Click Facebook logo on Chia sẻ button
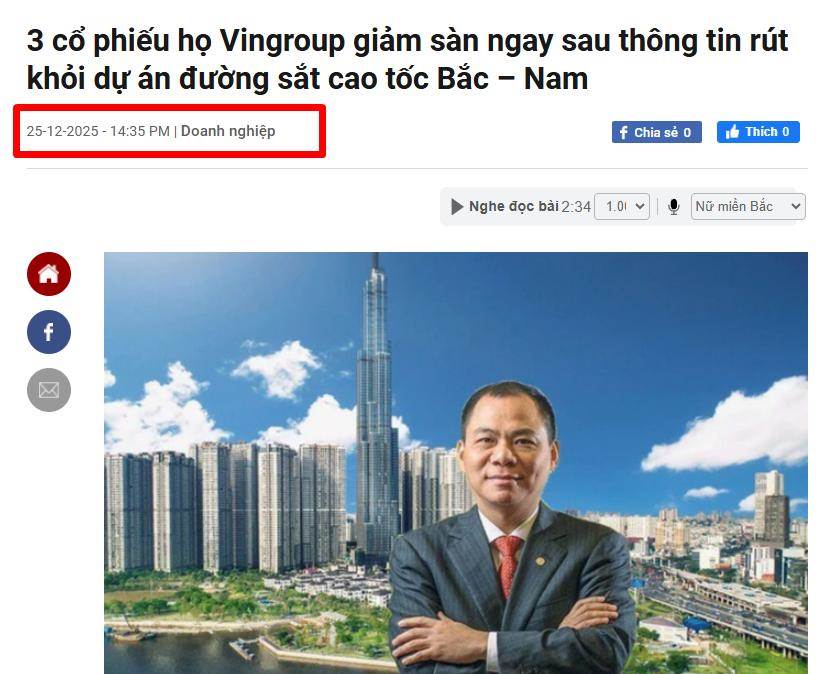This screenshot has width=828, height=674. (623, 133)
